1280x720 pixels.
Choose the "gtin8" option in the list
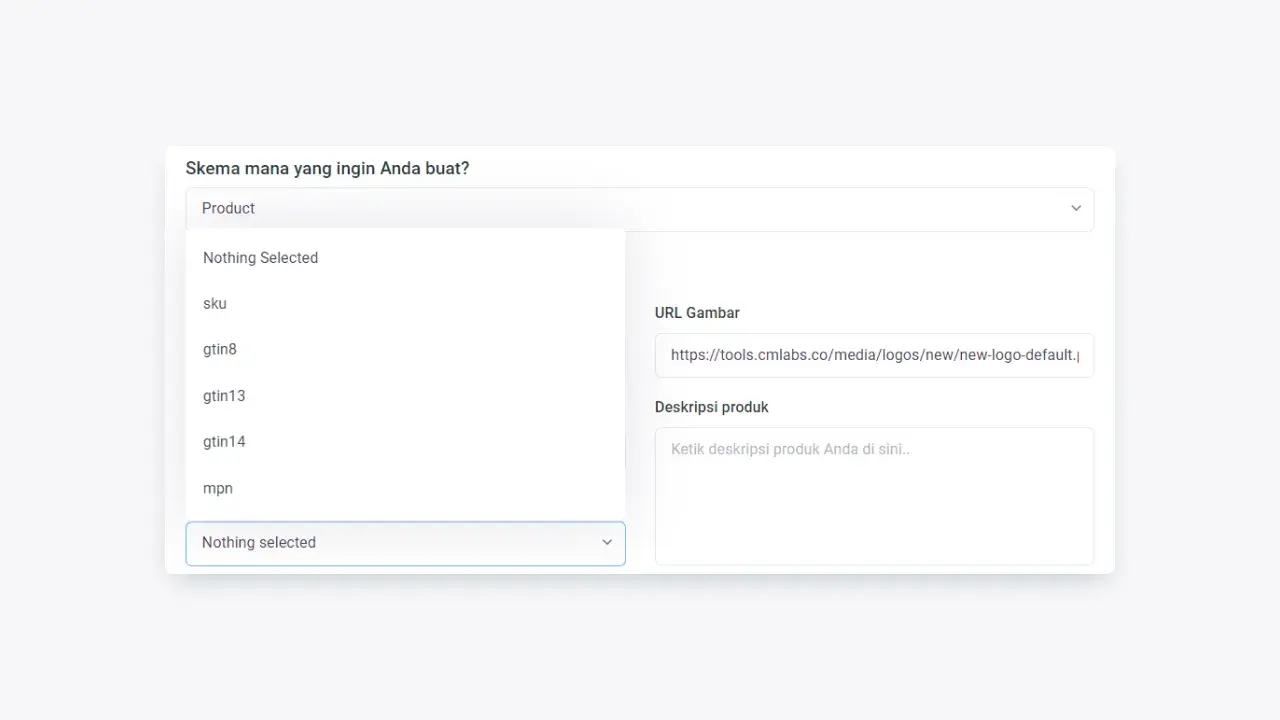click(220, 349)
